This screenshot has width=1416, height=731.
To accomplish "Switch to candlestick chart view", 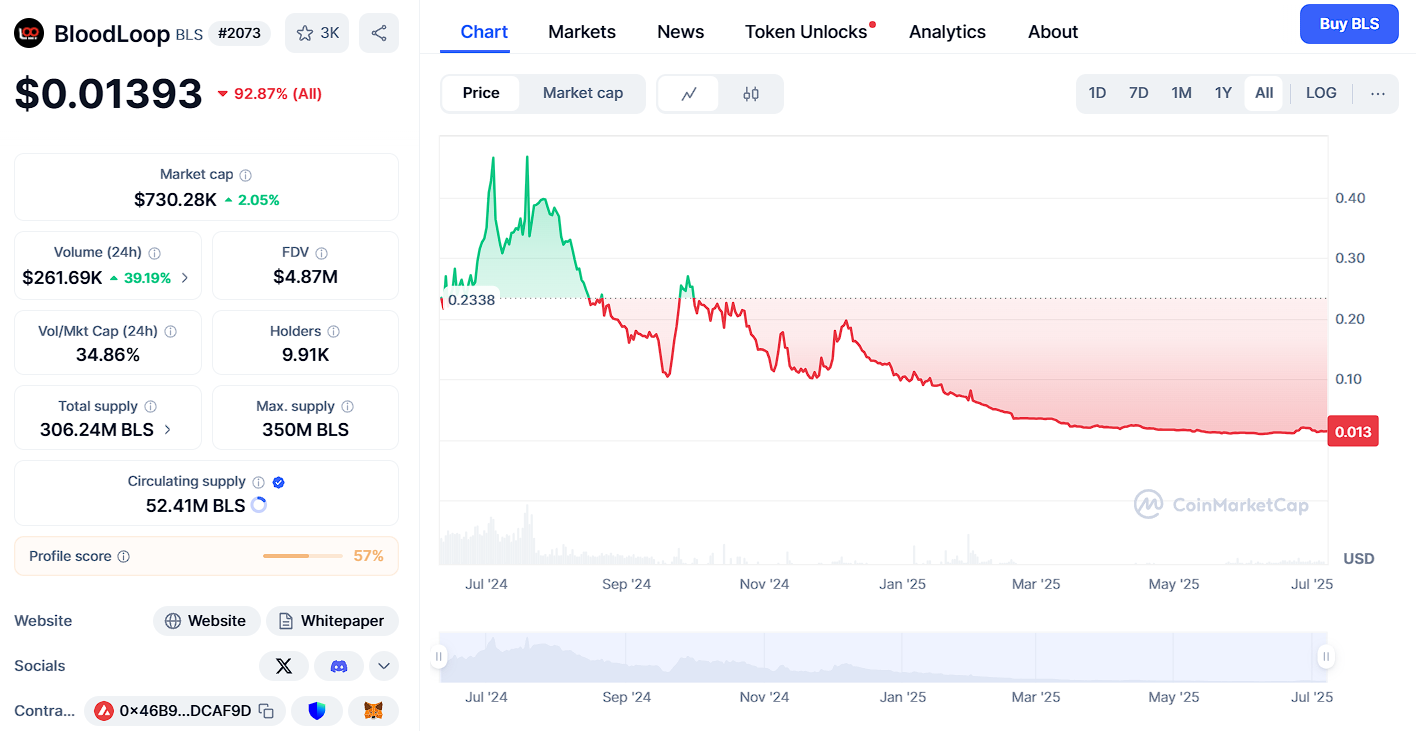I will 751,93.
